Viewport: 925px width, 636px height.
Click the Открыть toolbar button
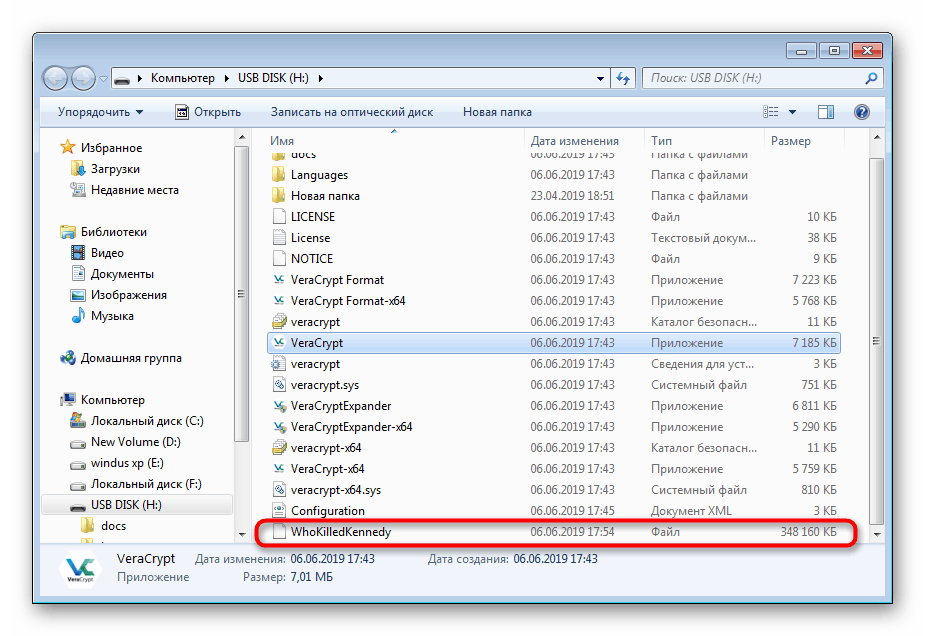208,112
